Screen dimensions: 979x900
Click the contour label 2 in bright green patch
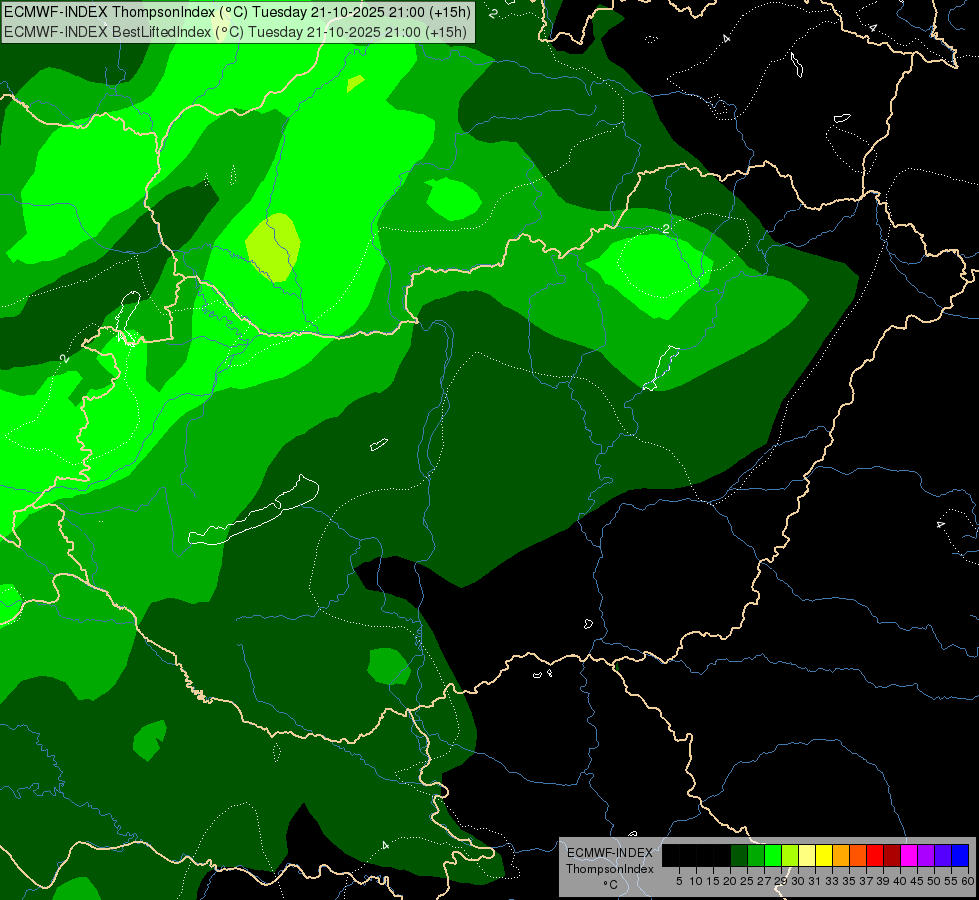(666, 229)
